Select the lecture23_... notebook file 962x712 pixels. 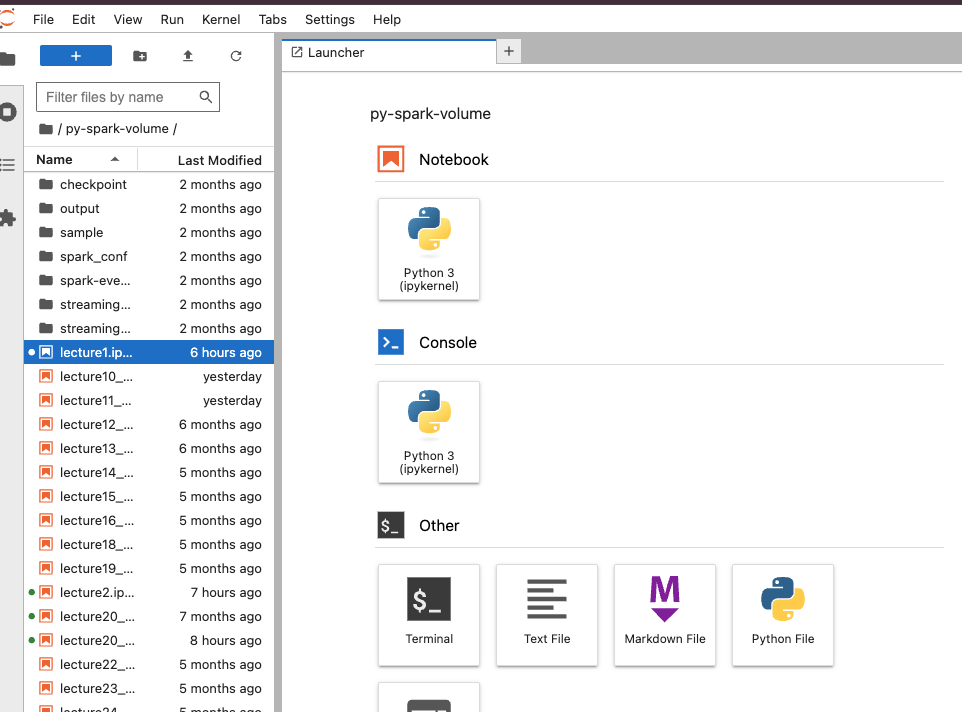coord(149,688)
